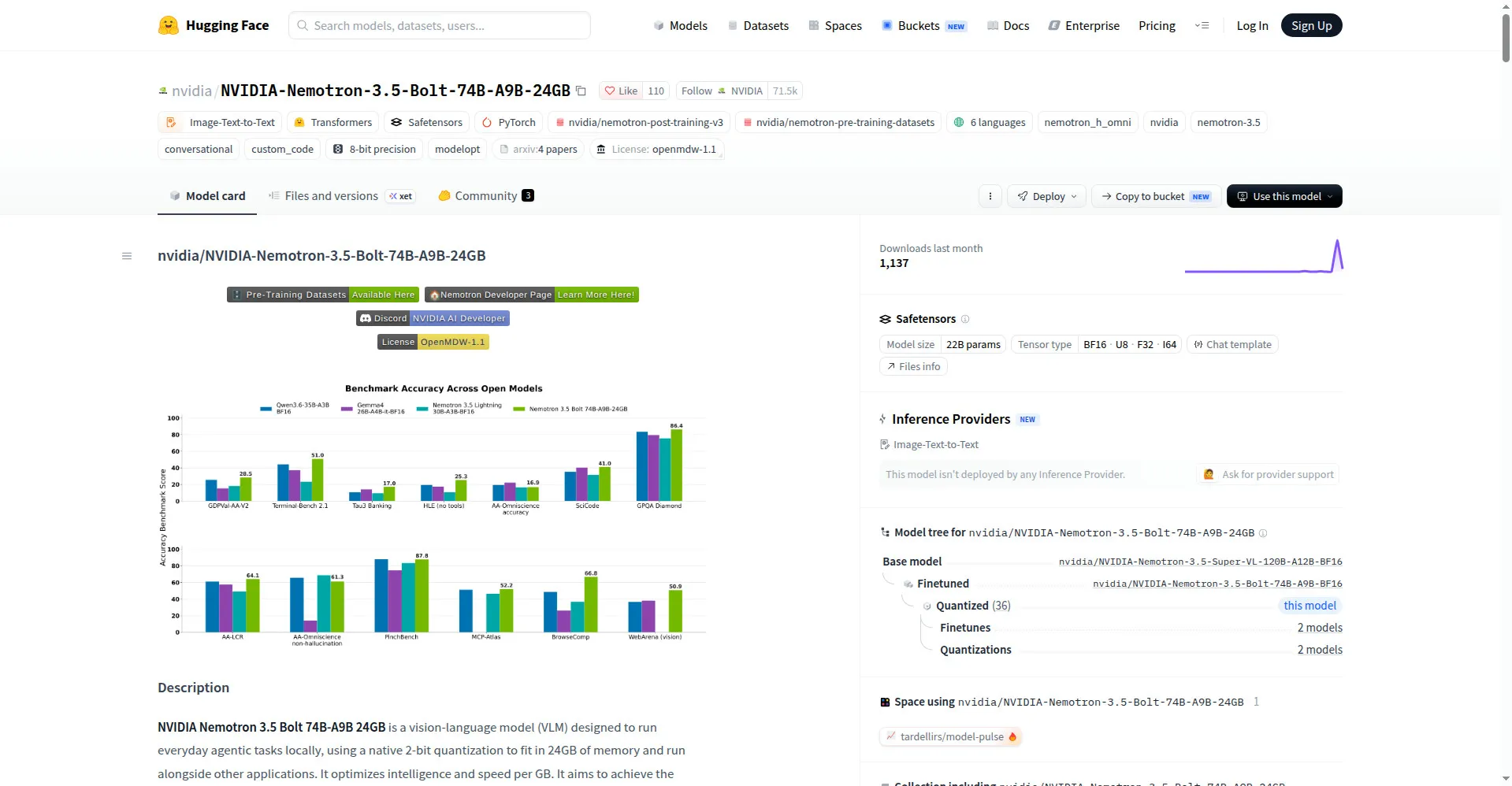View the Chat template
The width and height of the screenshot is (1512, 786).
1232,344
